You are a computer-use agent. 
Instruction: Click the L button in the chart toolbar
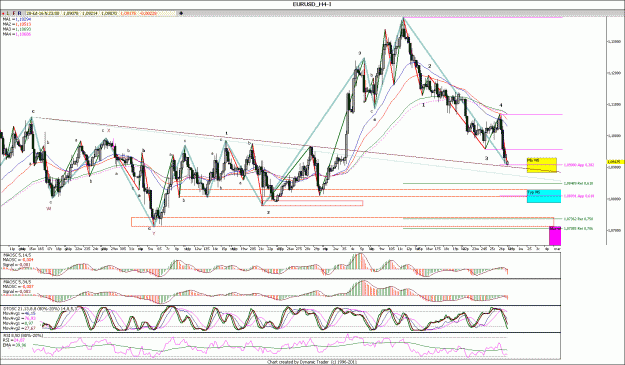(8, 13)
